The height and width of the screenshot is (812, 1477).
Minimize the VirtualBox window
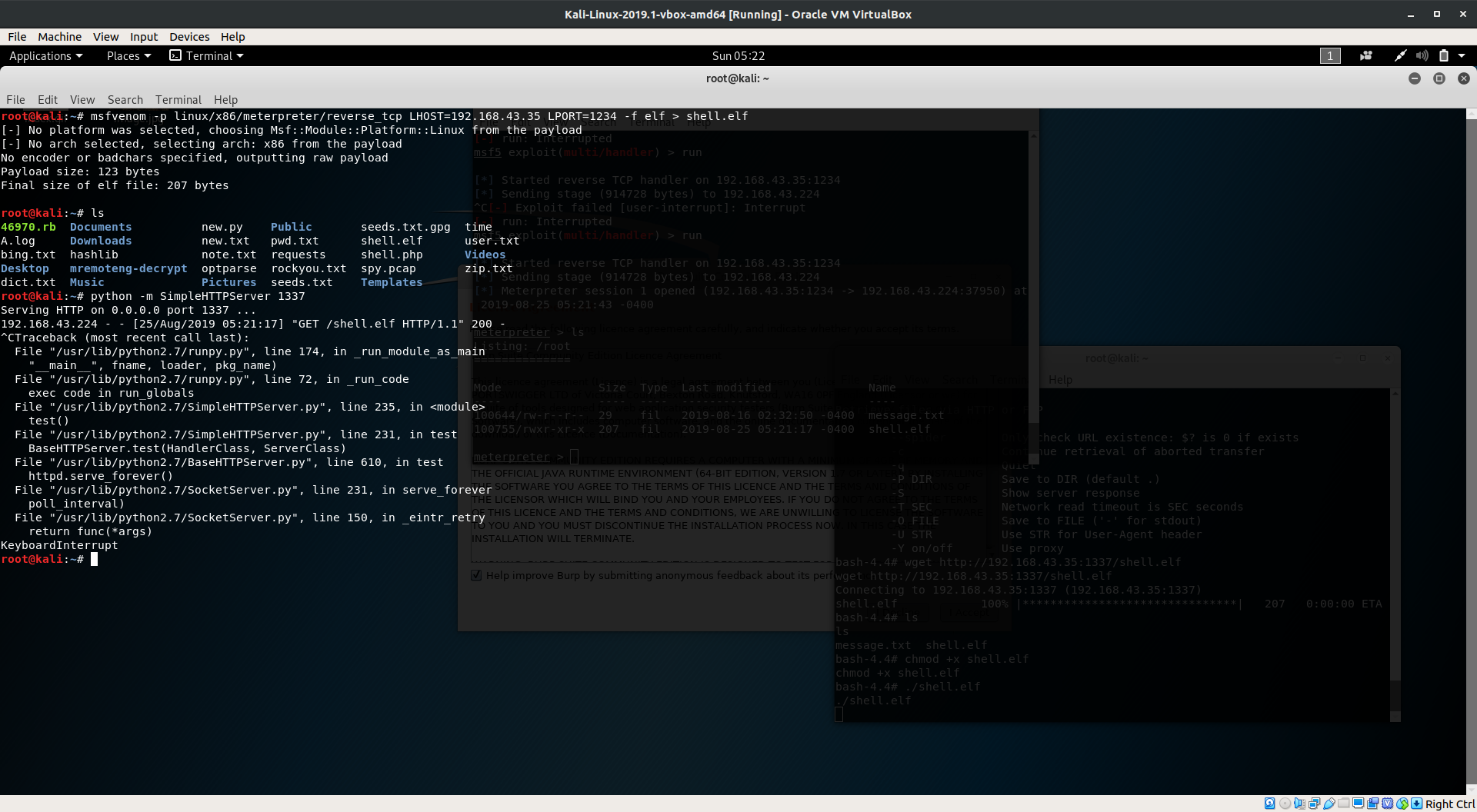[x=1410, y=15]
